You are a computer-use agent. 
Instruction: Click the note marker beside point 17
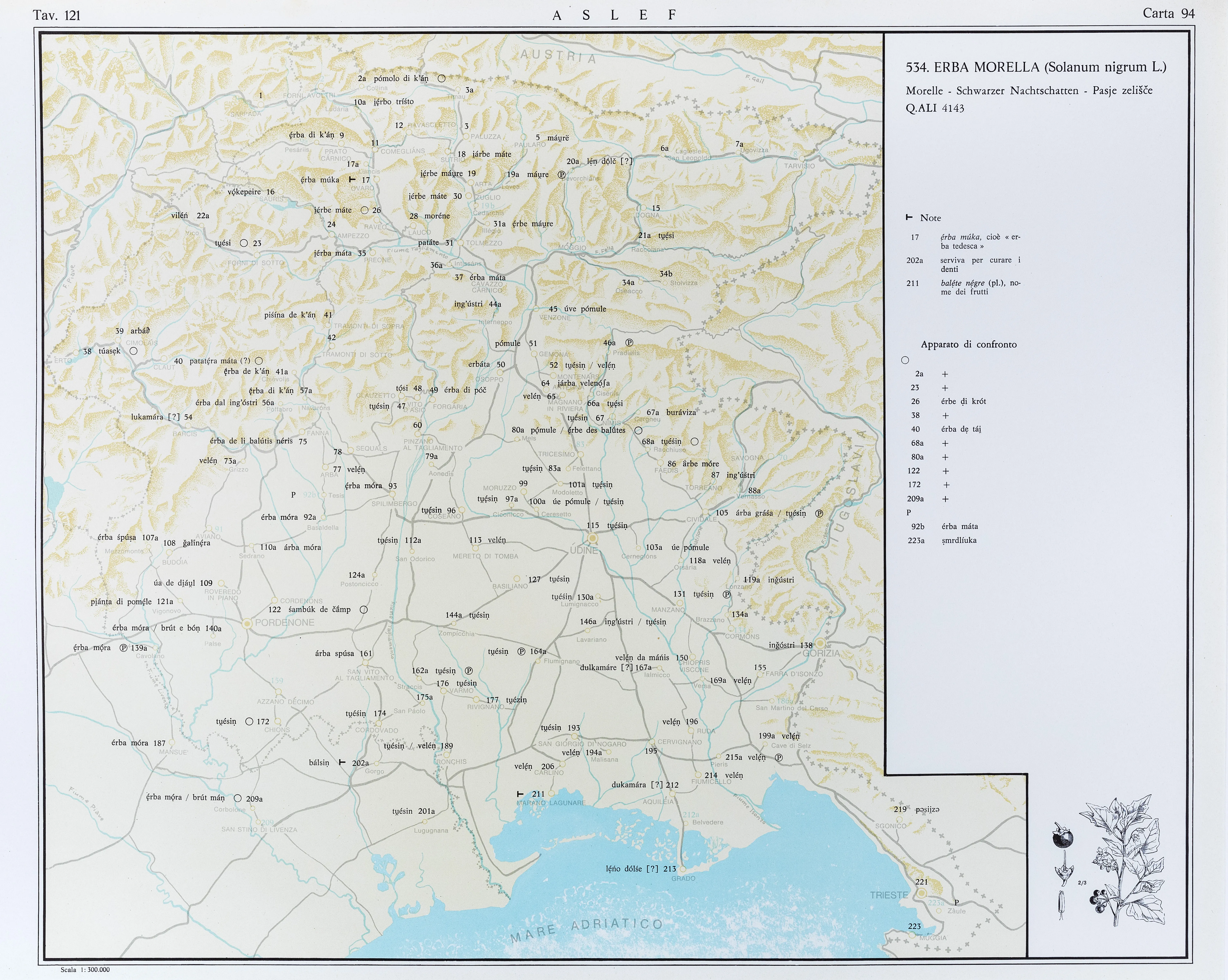coord(352,179)
